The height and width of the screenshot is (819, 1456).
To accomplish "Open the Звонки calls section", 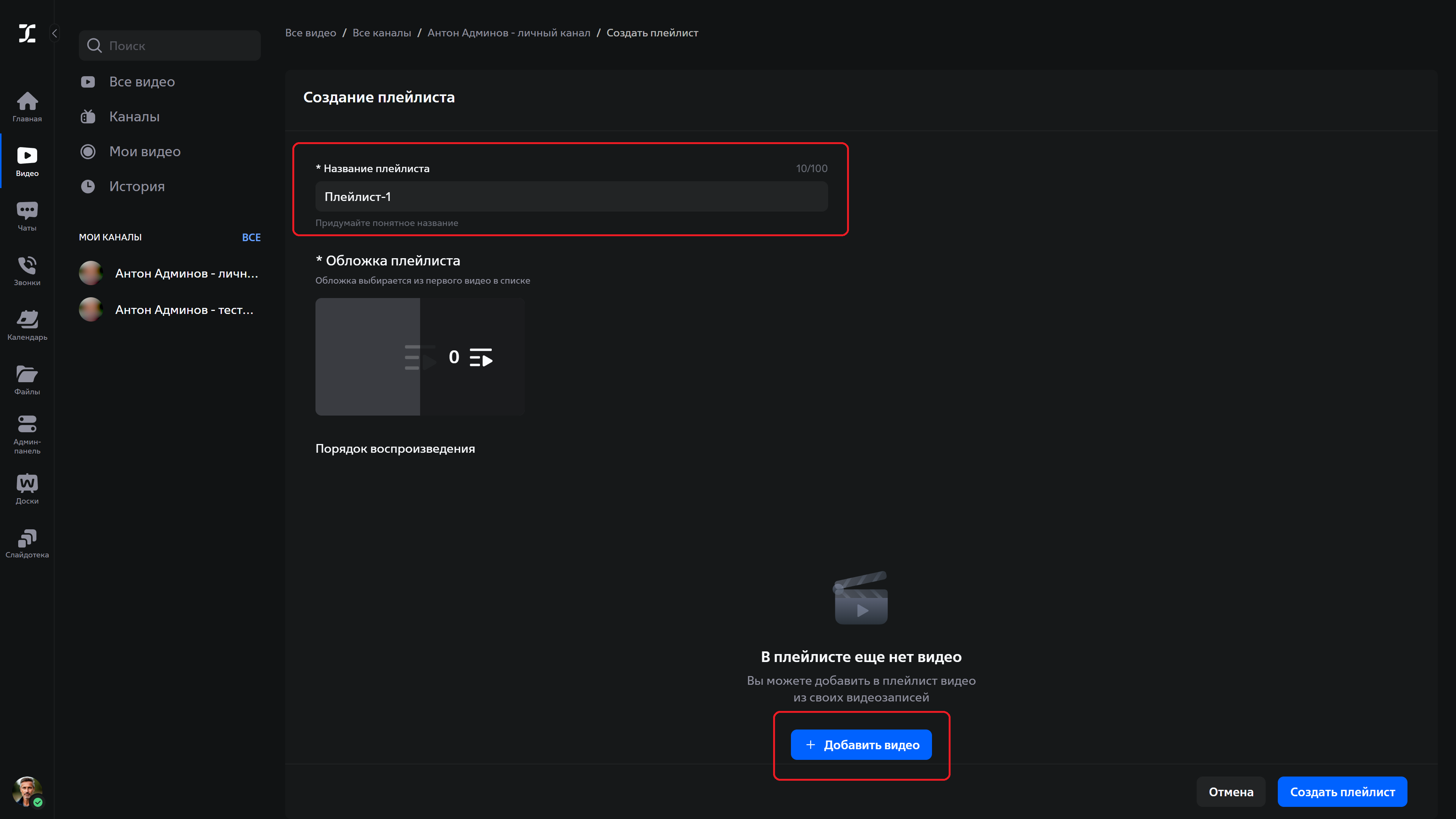I will (x=27, y=271).
